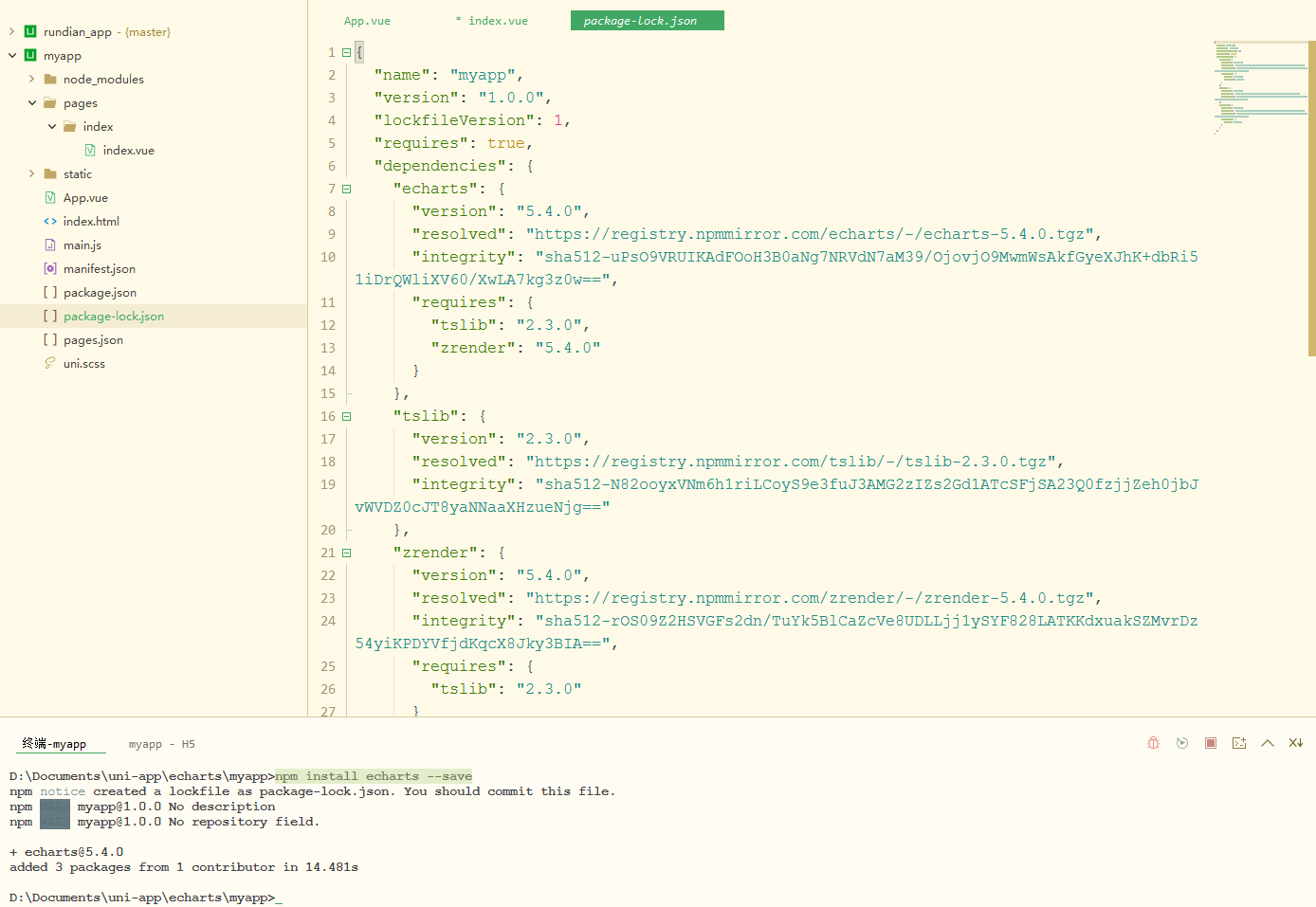Select the package-lock.json editor tab
The image size is (1316, 907).
pos(647,21)
